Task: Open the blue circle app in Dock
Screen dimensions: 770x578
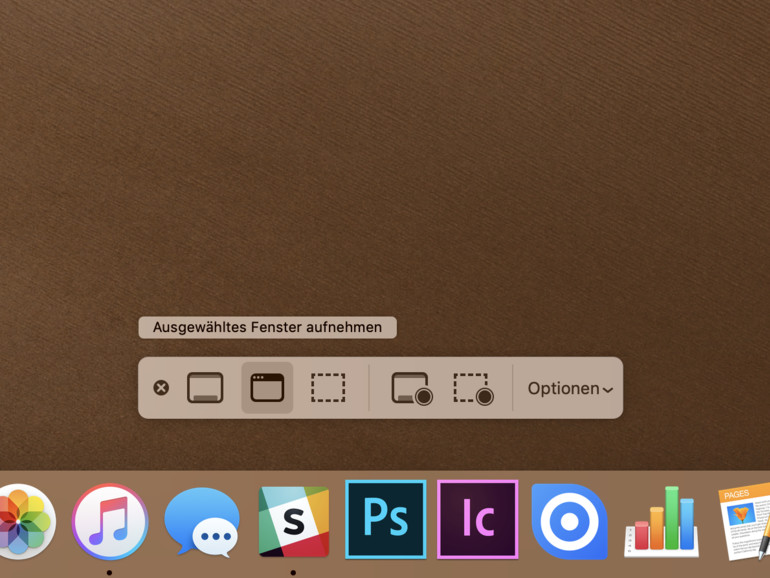Action: tap(570, 522)
